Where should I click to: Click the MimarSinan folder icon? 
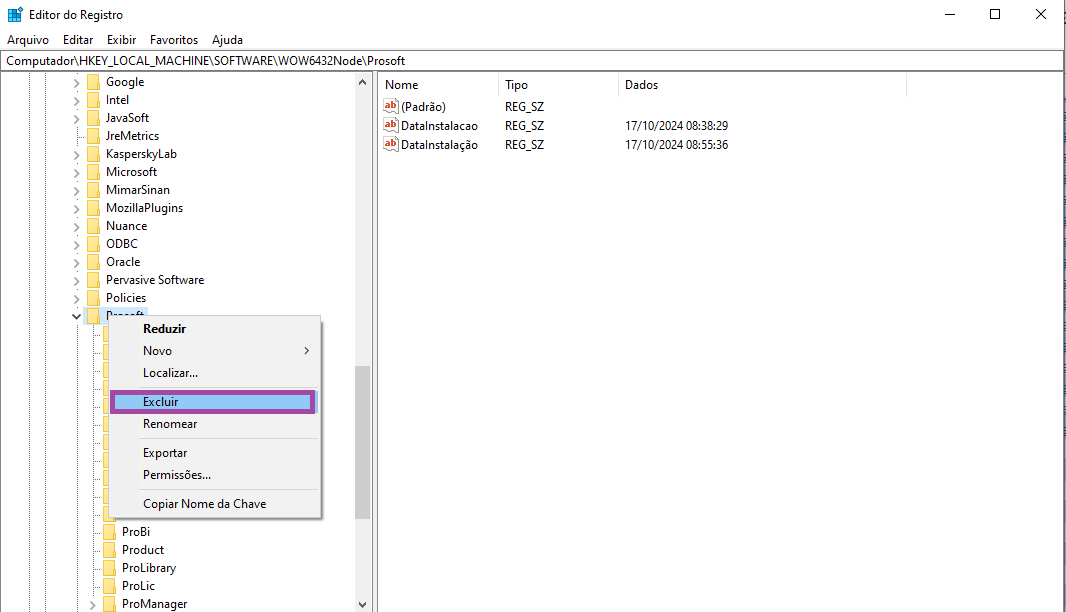point(93,190)
